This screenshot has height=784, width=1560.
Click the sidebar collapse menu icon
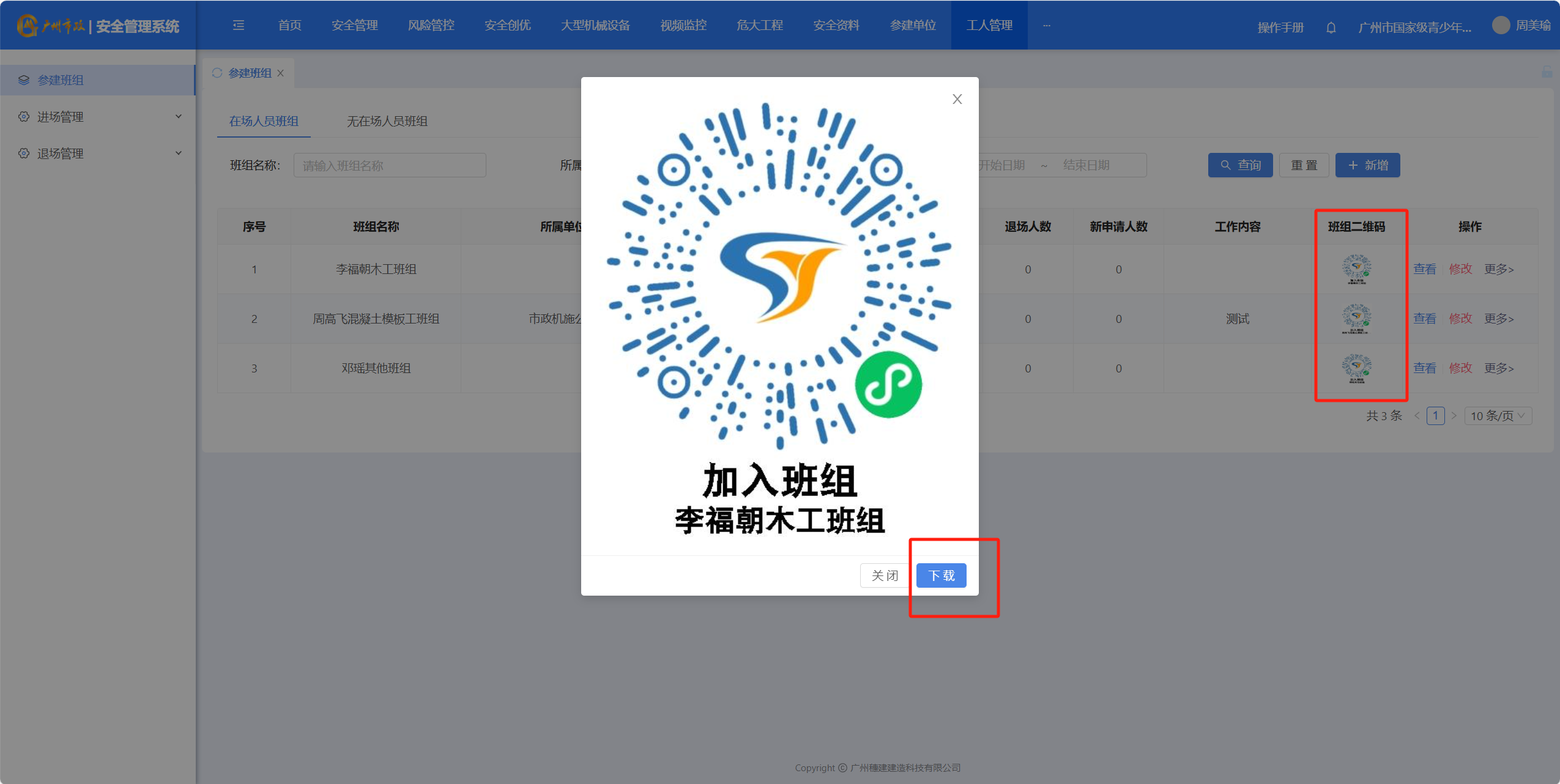point(239,25)
